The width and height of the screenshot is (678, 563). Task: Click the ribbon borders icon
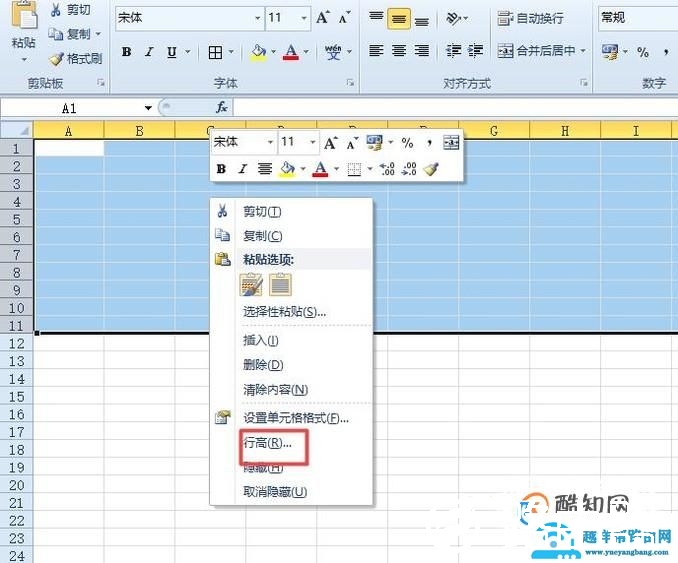[x=215, y=52]
